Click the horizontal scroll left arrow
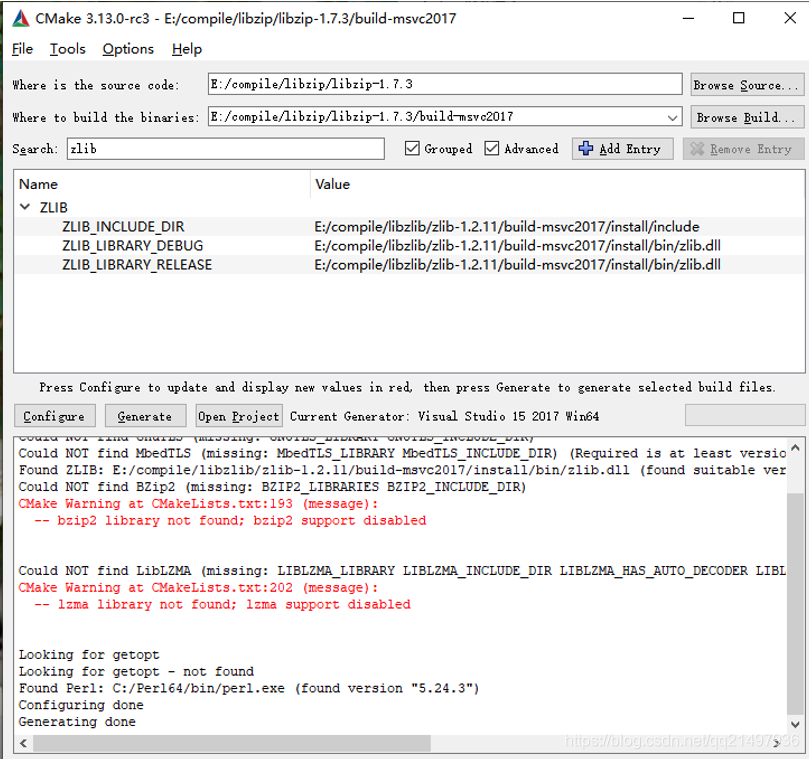Image resolution: width=809 pixels, height=759 pixels. 23,743
